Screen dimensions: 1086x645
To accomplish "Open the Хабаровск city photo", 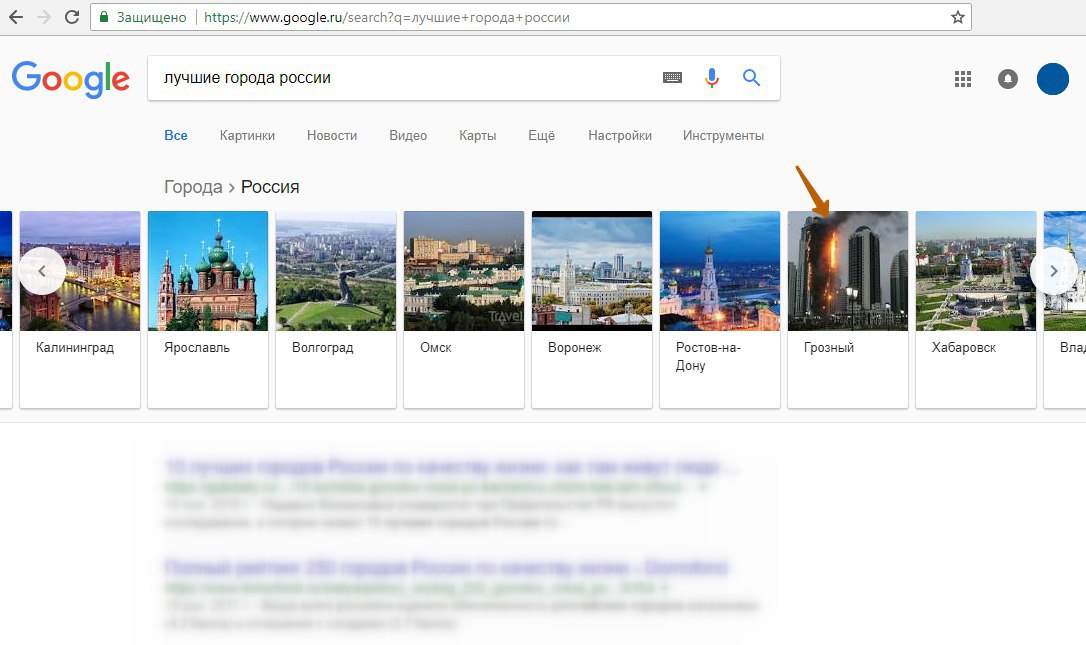I will coord(976,271).
